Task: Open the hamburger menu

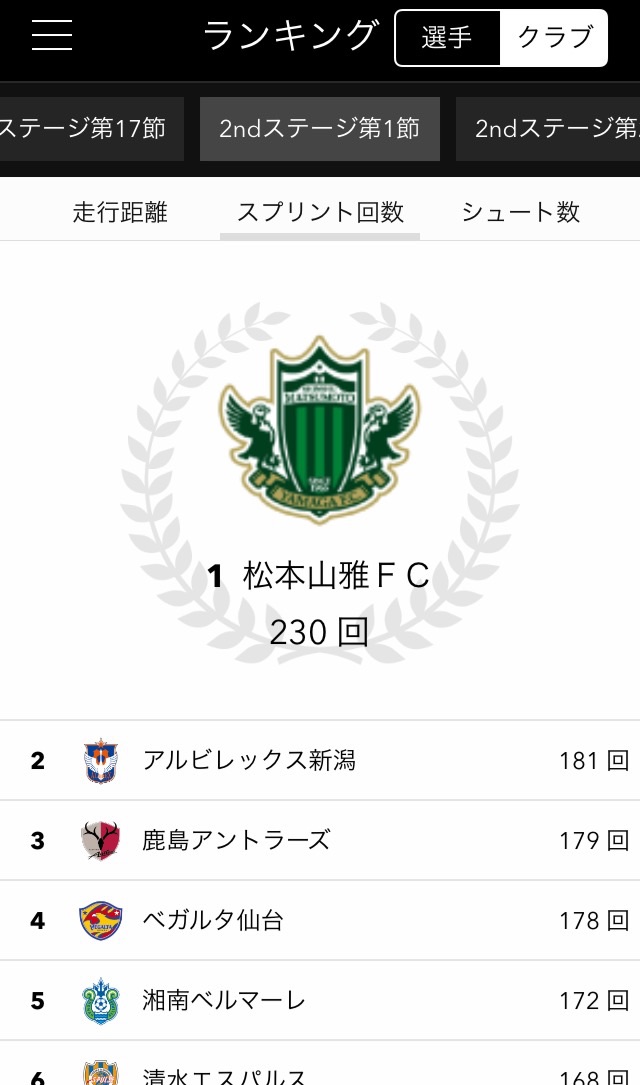Action: pyautogui.click(x=52, y=36)
